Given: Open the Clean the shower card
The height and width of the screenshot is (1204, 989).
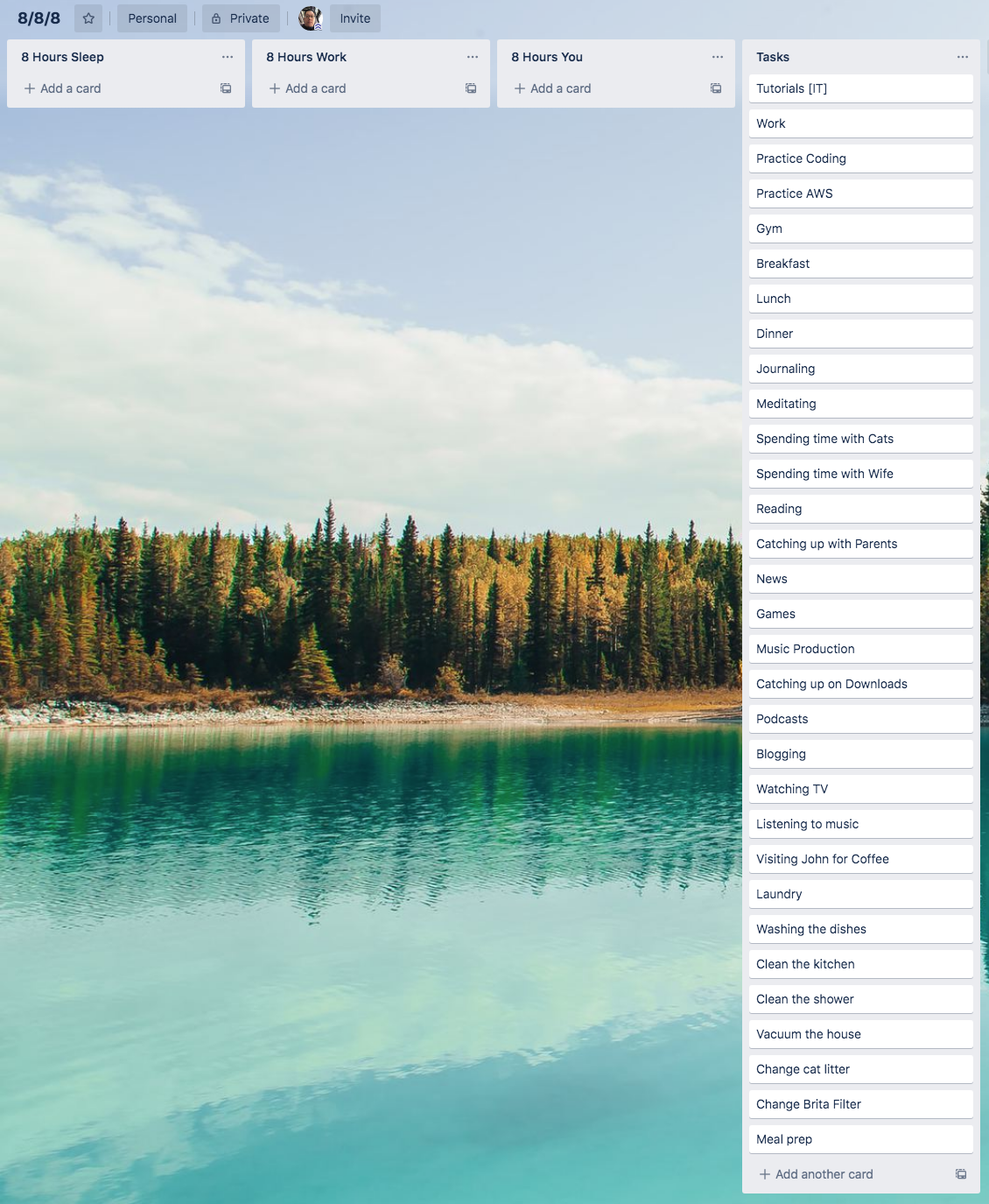Looking at the screenshot, I should tap(861, 999).
